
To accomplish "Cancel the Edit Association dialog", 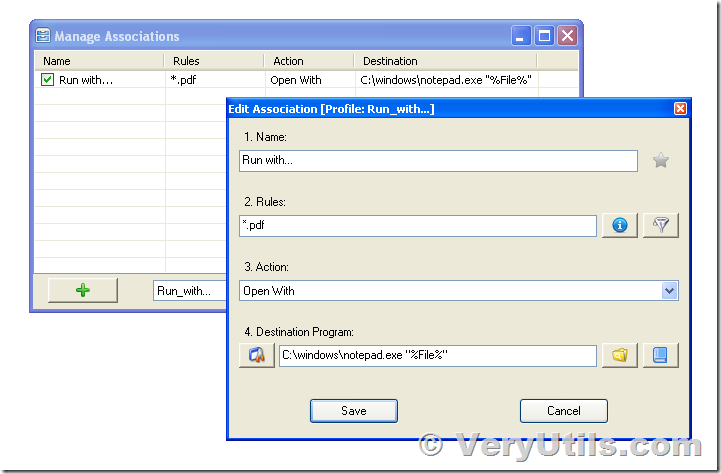I will pos(564,411).
